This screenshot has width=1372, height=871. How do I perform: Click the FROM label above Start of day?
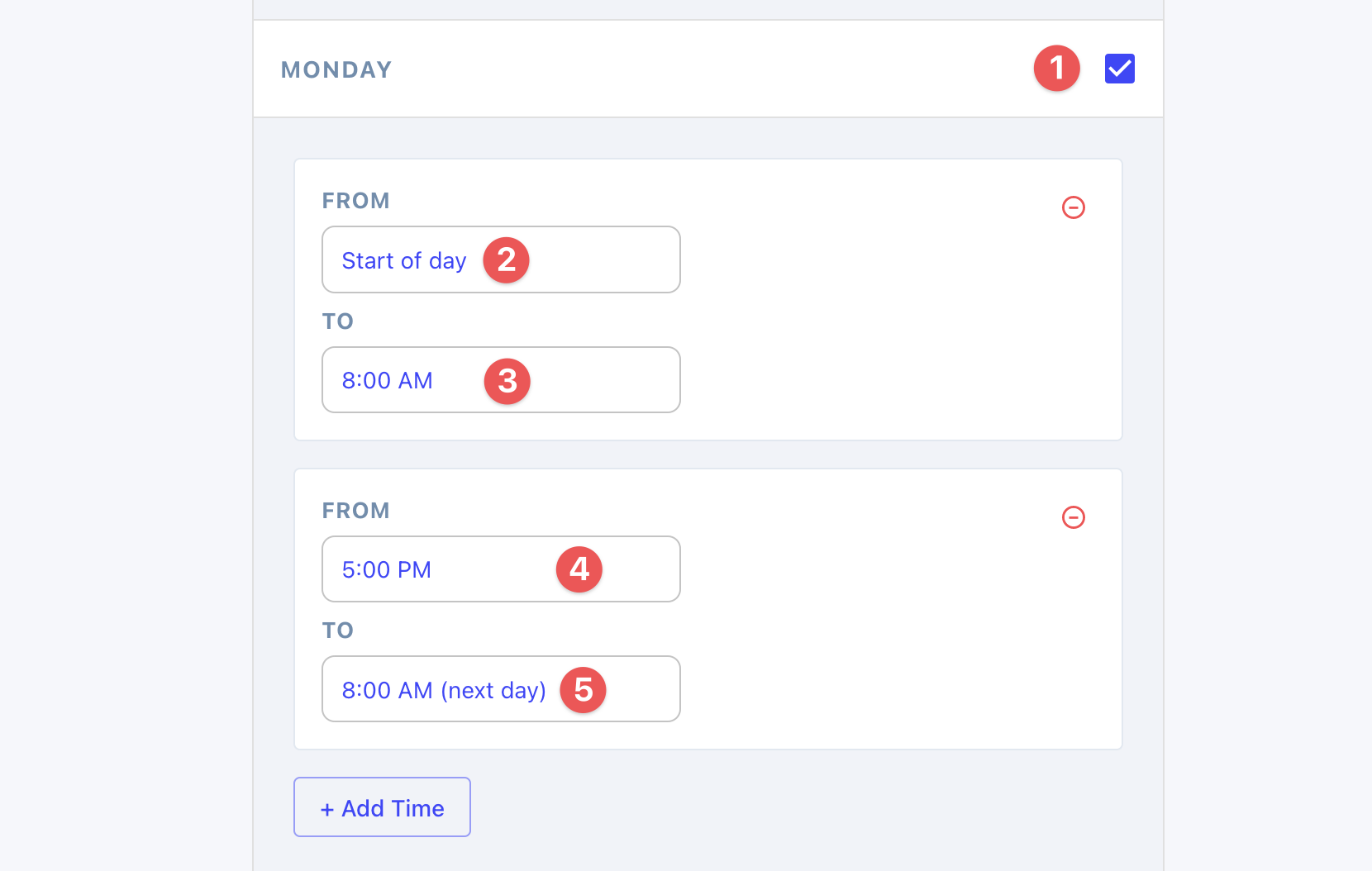356,201
